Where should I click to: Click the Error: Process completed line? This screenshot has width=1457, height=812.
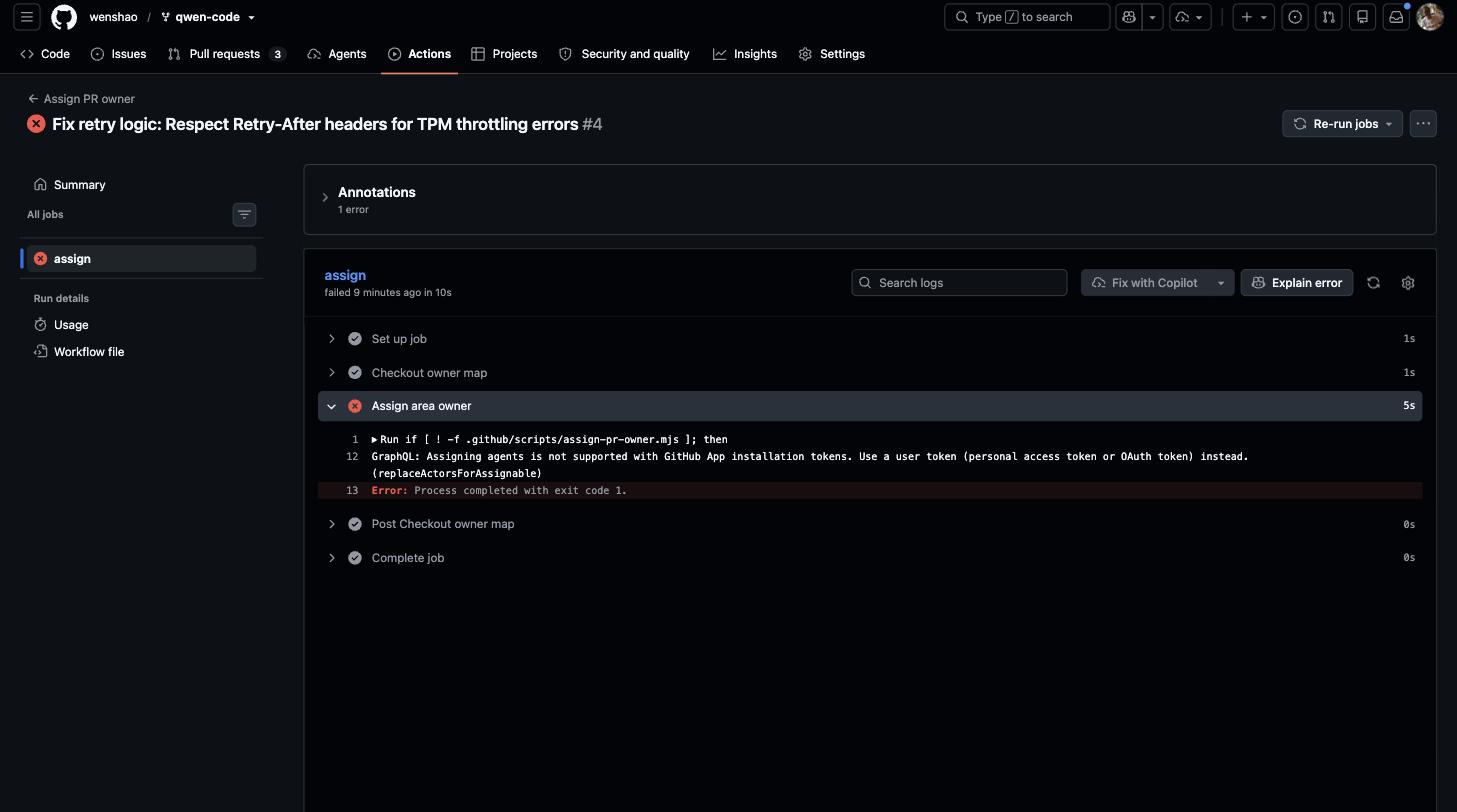870,491
